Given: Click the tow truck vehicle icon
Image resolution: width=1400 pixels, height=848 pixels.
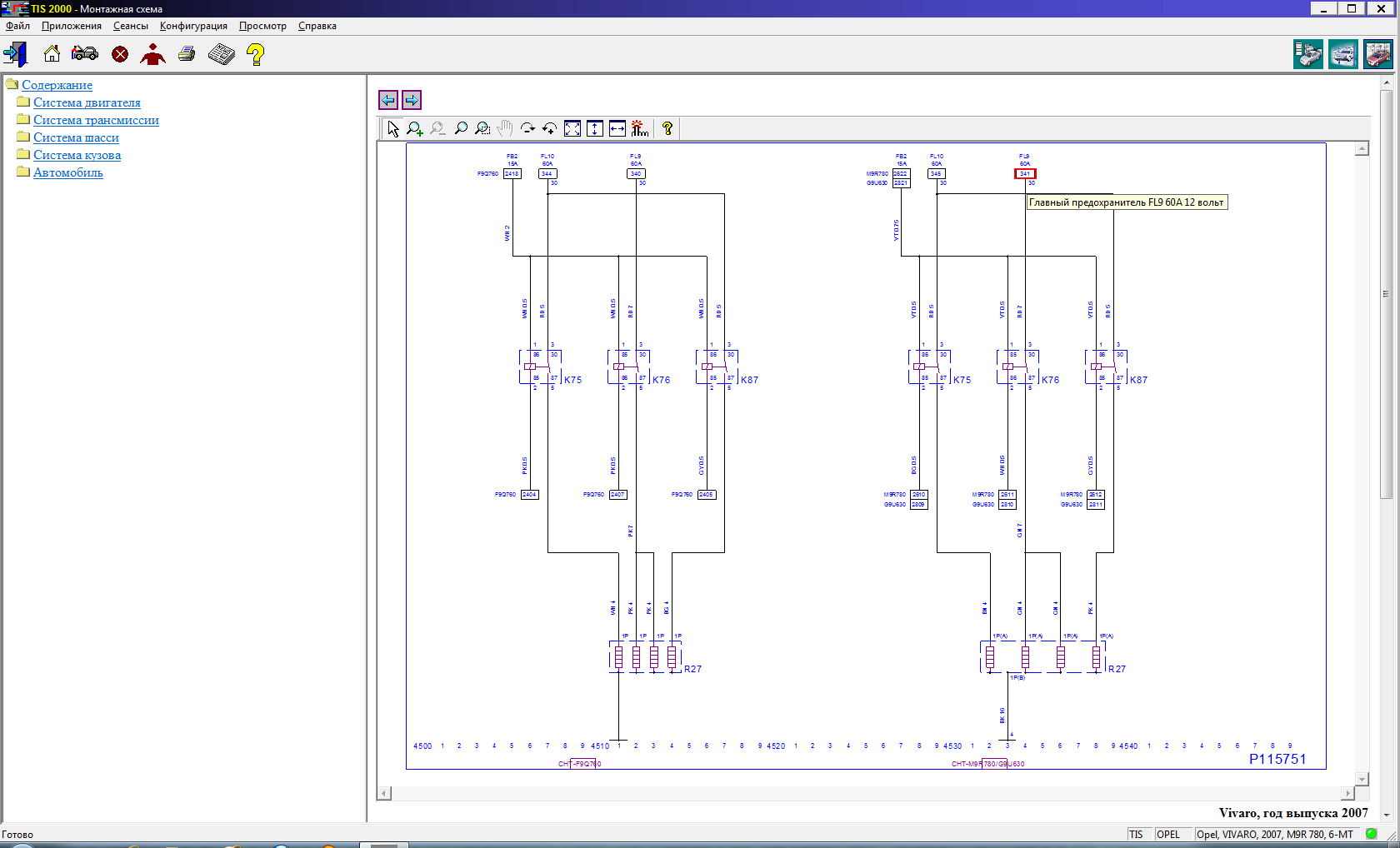Looking at the screenshot, I should click(85, 54).
